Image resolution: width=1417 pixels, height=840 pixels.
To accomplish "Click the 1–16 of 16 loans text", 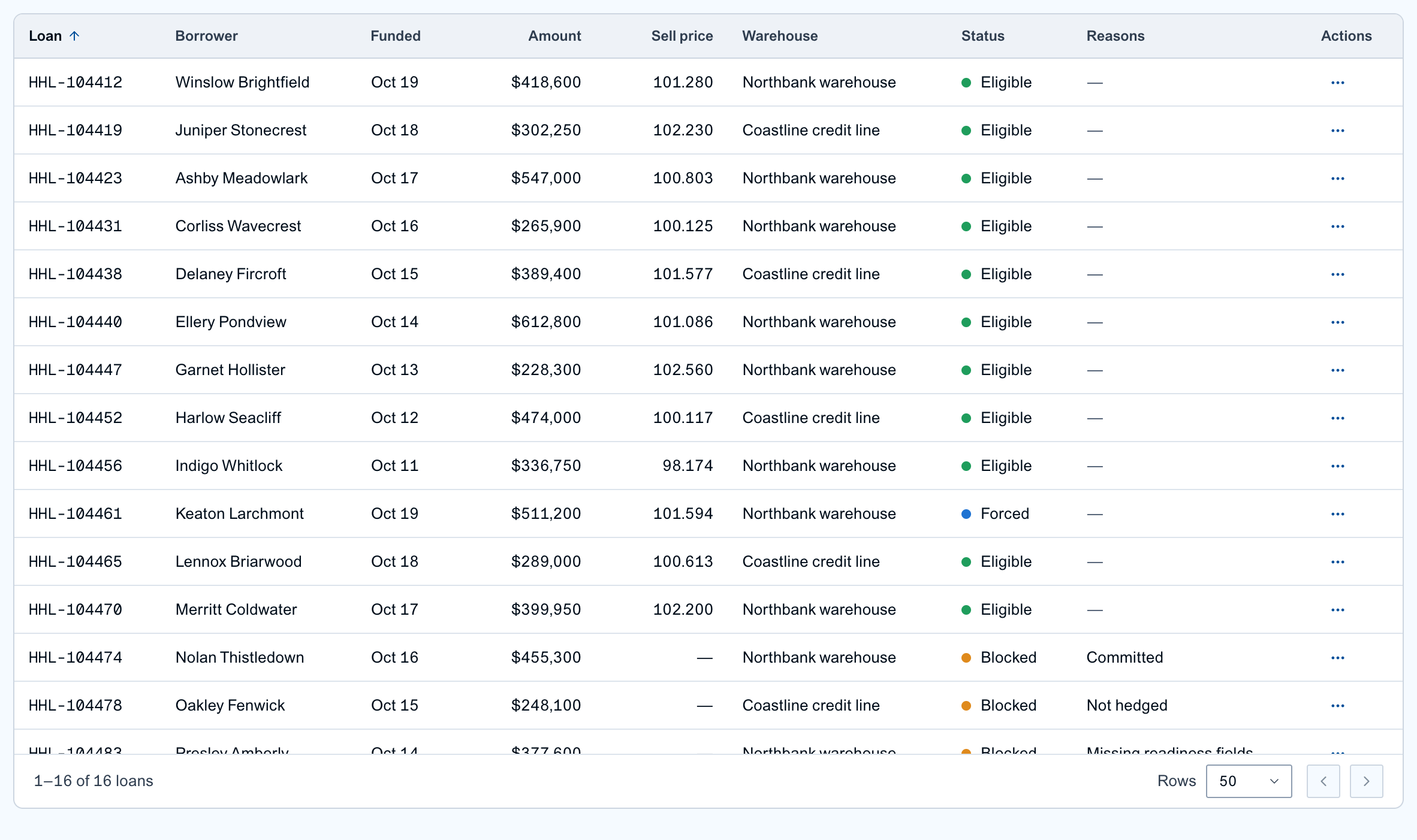I will (94, 781).
